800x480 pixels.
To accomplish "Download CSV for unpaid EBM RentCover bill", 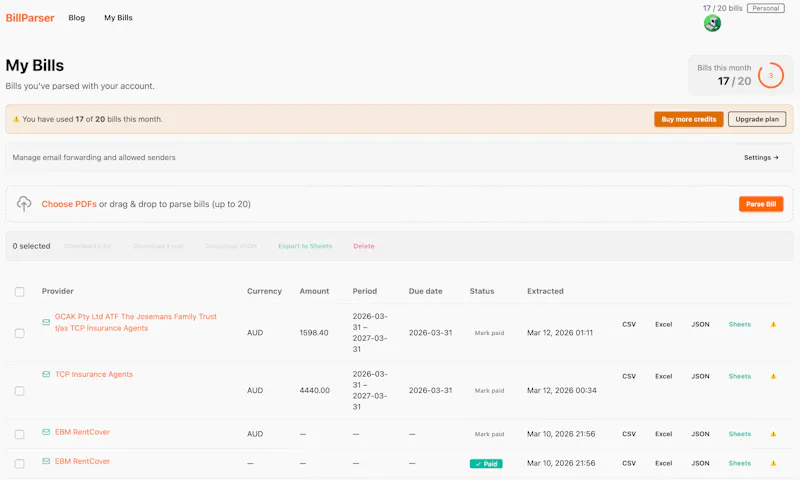I will [x=629, y=434].
